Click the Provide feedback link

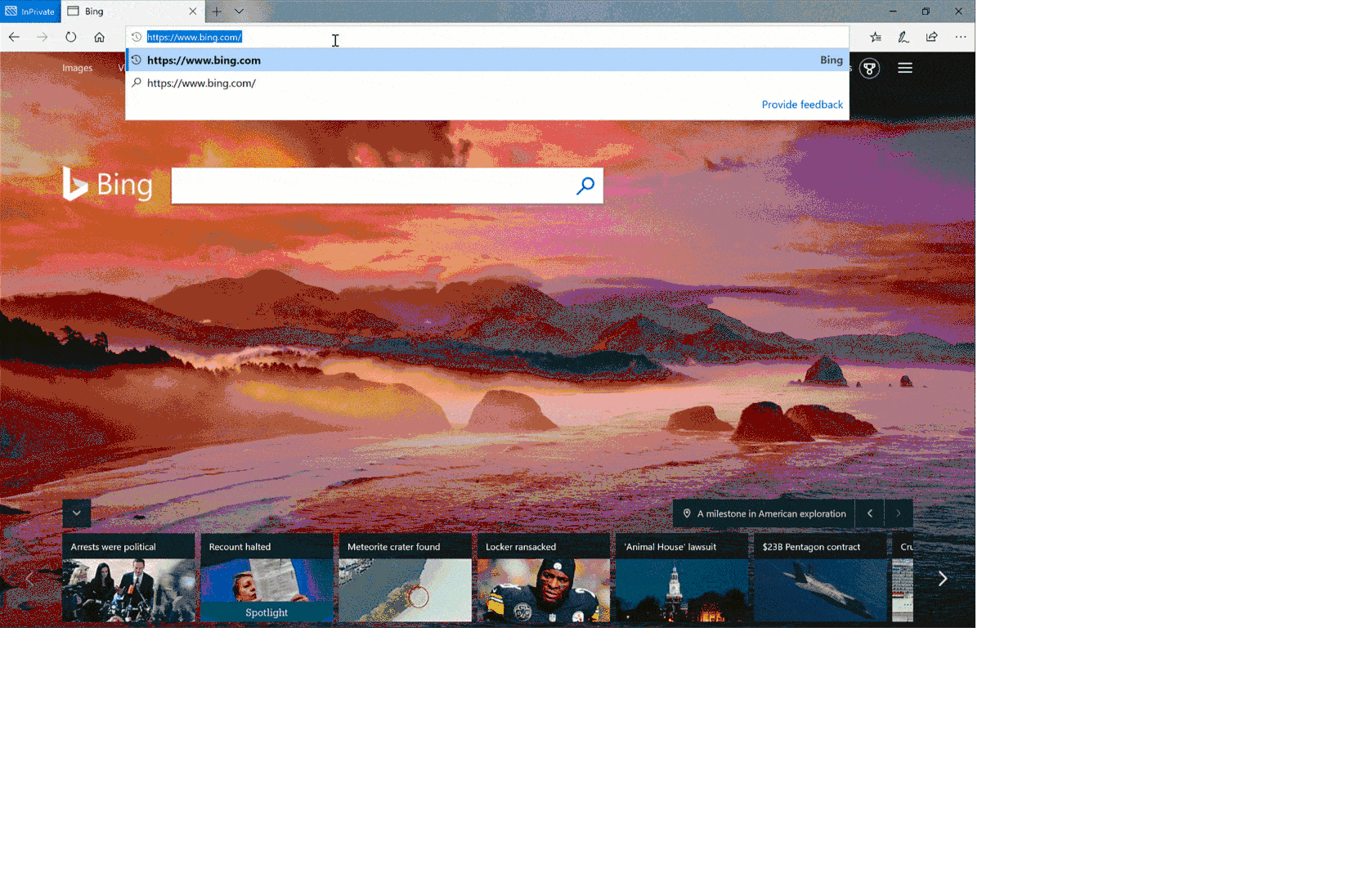801,105
